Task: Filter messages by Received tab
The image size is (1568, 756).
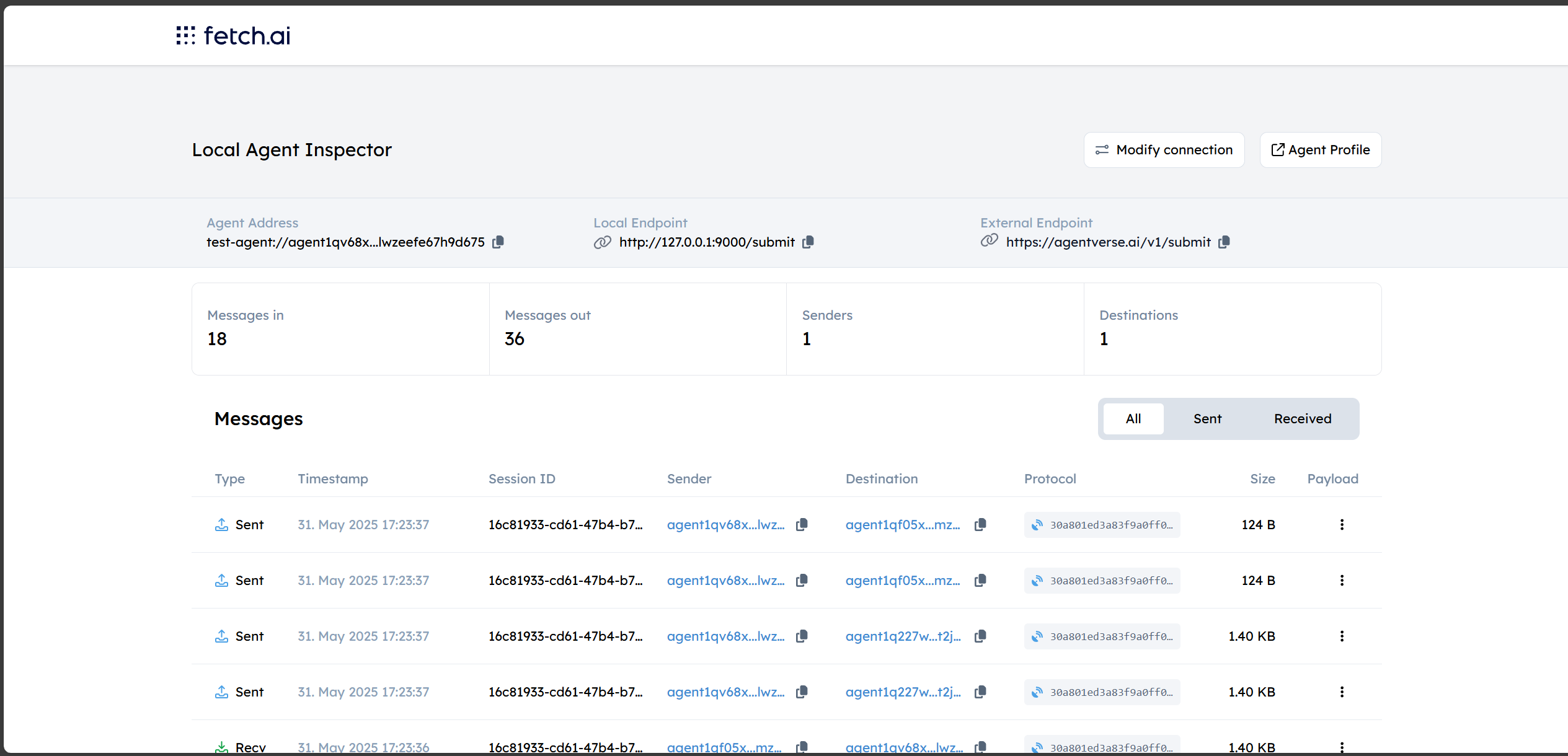Action: tap(1302, 418)
